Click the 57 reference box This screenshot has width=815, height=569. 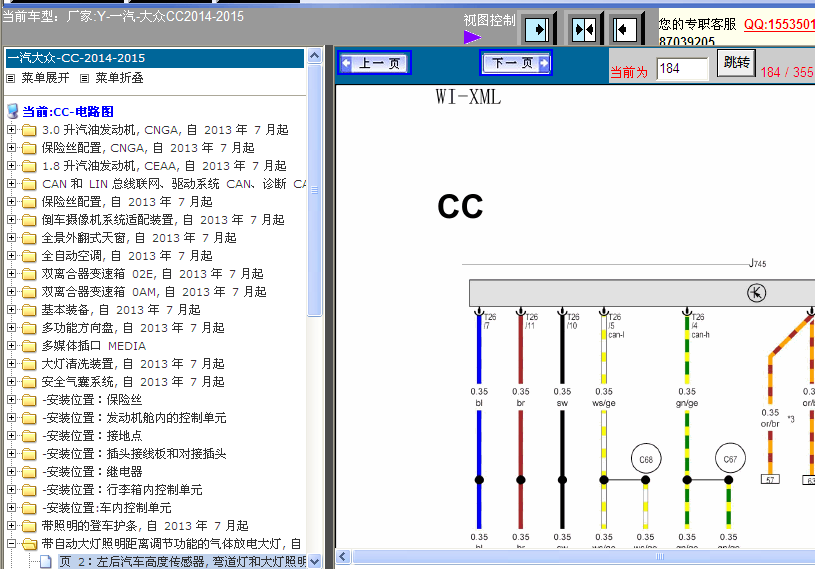click(x=770, y=479)
